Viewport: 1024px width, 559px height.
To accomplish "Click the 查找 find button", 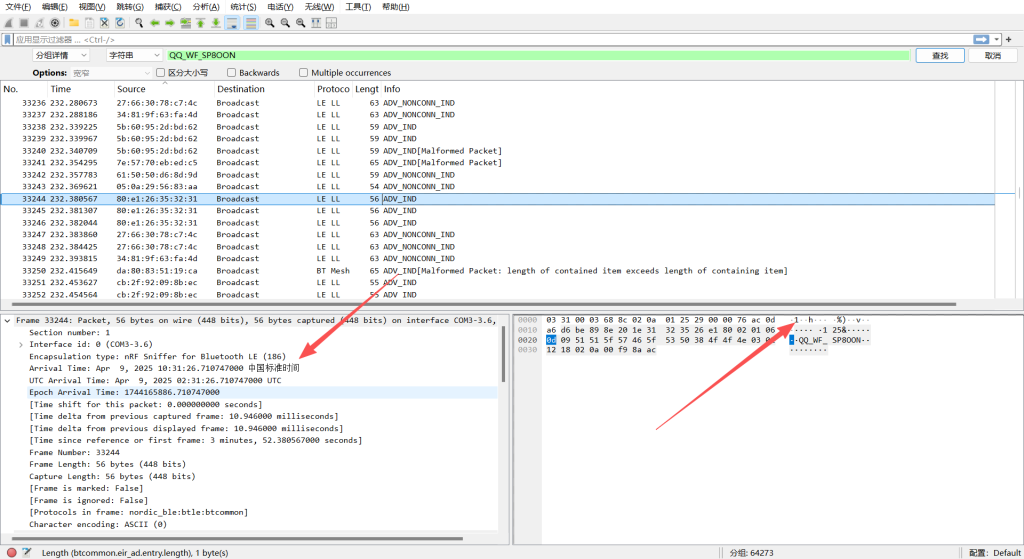I will point(940,55).
